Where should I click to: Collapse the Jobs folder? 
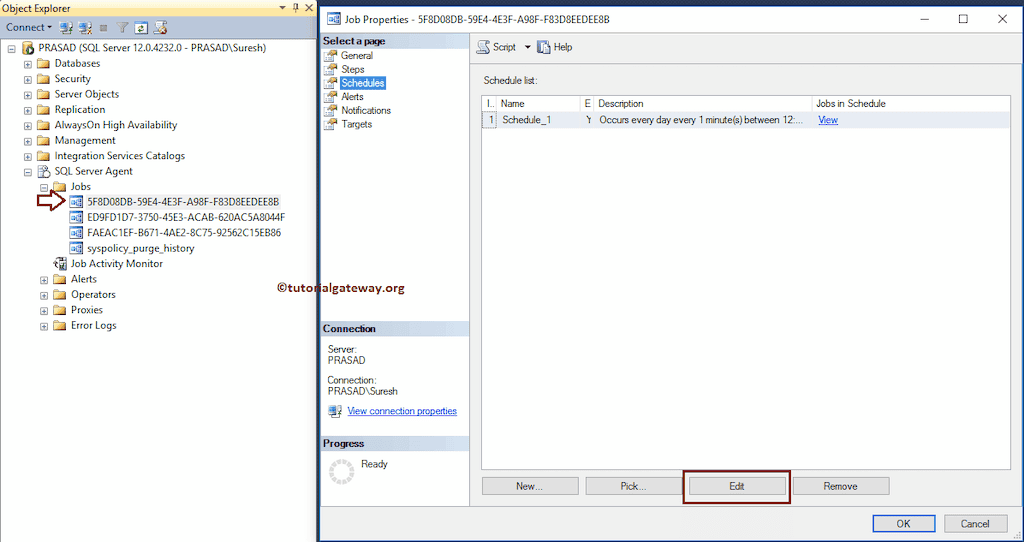[x=44, y=187]
